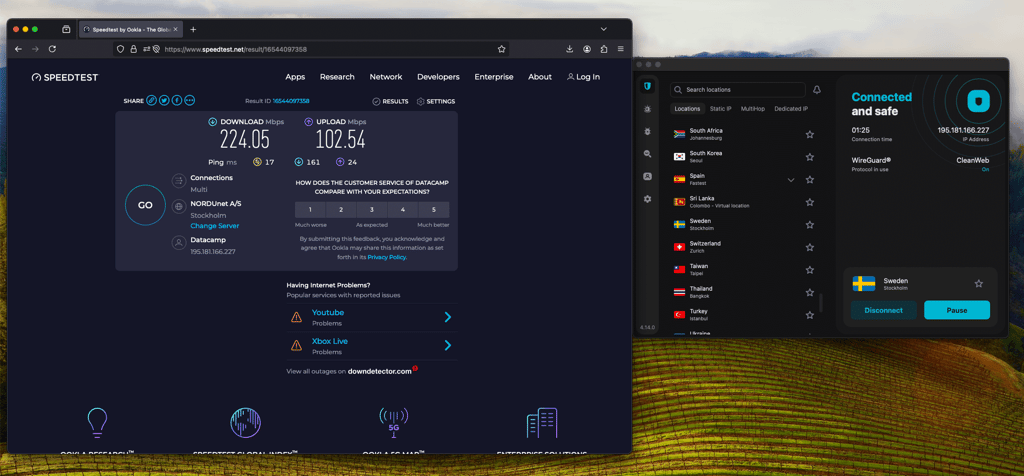
Task: Open Apps menu on Speedtest
Action: 295,76
